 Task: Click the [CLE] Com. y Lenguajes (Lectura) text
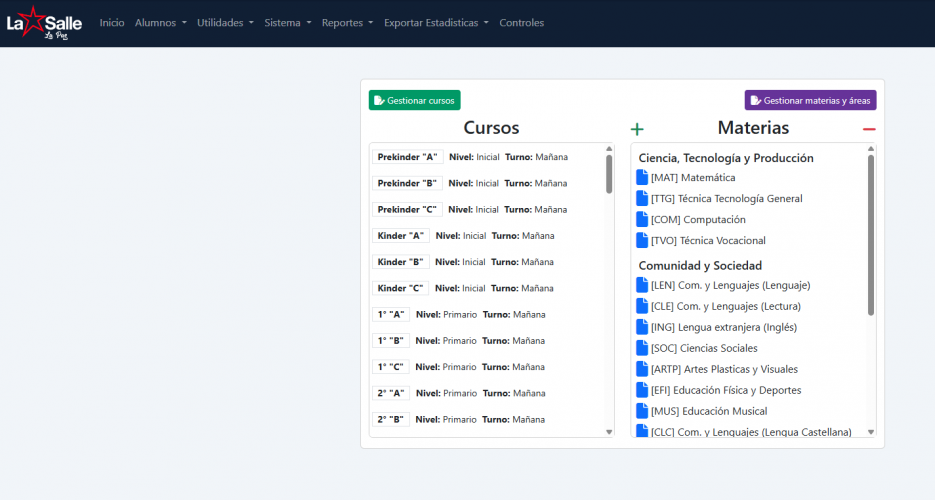click(x=726, y=306)
